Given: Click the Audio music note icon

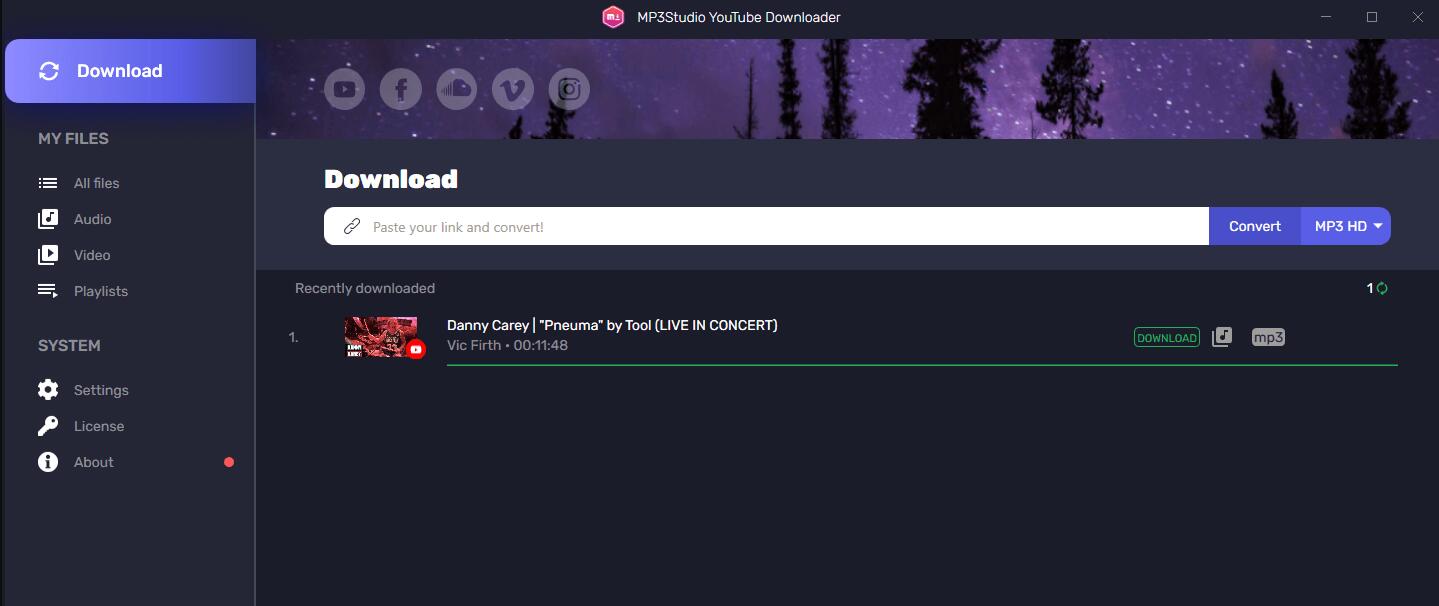Looking at the screenshot, I should pos(48,219).
